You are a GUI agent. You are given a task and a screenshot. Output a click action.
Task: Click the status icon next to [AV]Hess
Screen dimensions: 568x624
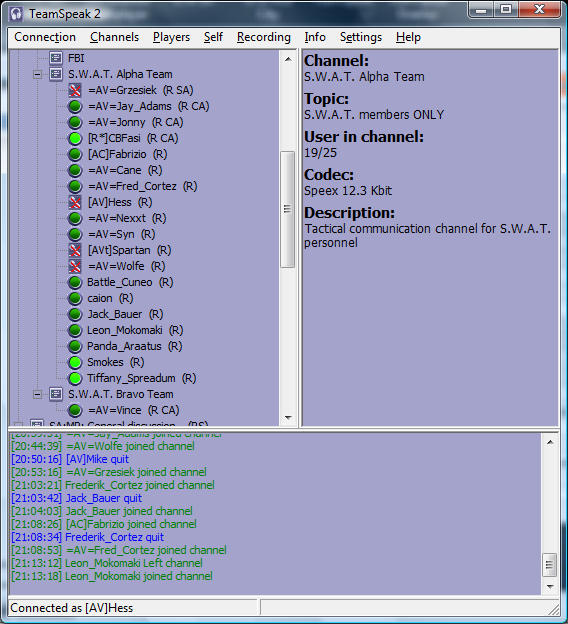pos(75,203)
